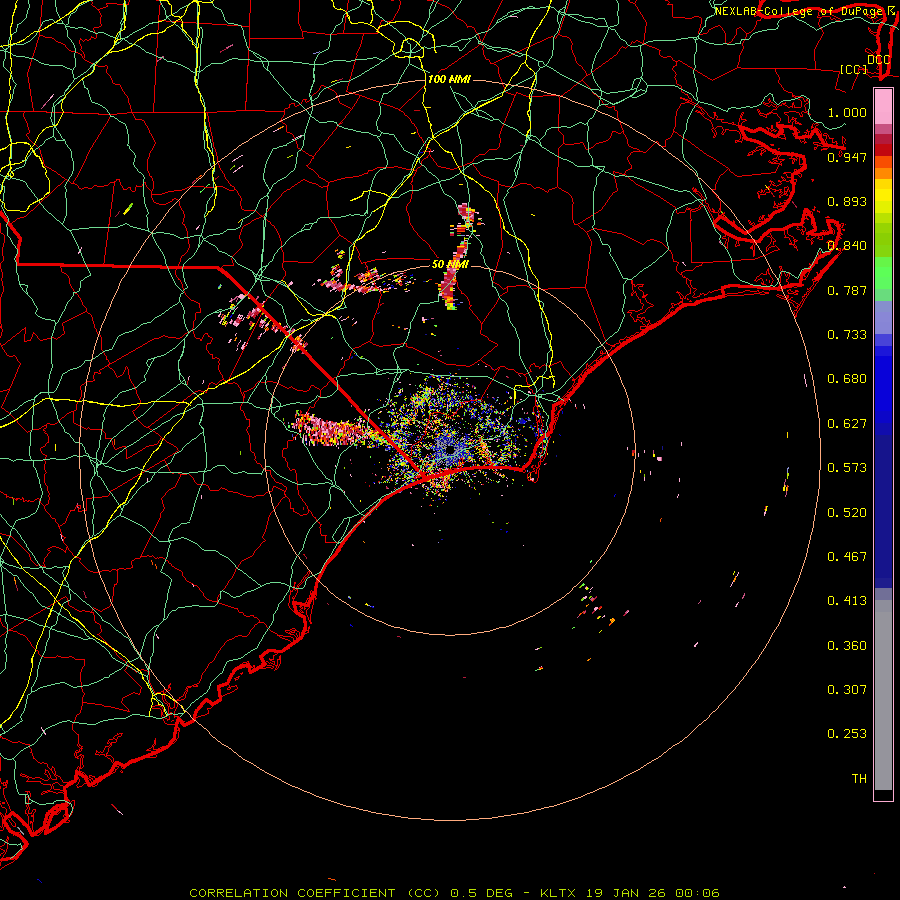Click the 0.307 scale value
Screen dimensions: 900x900
[847, 689]
